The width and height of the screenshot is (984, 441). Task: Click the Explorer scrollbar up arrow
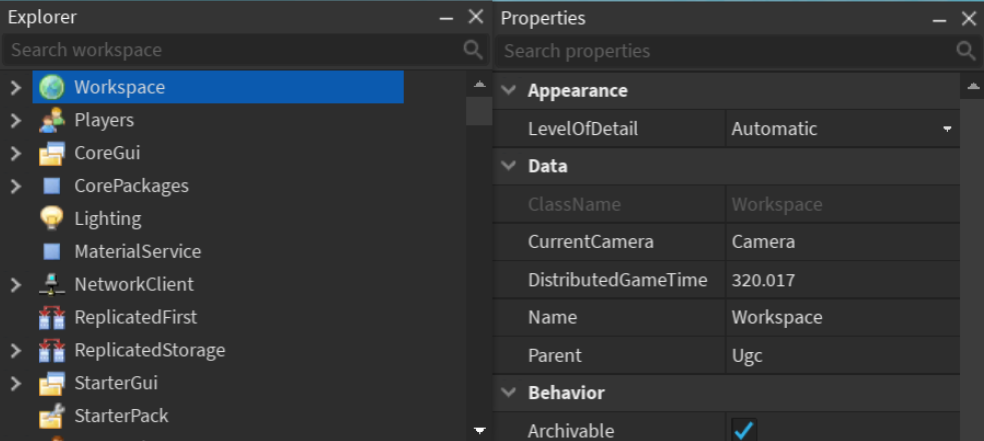(479, 83)
